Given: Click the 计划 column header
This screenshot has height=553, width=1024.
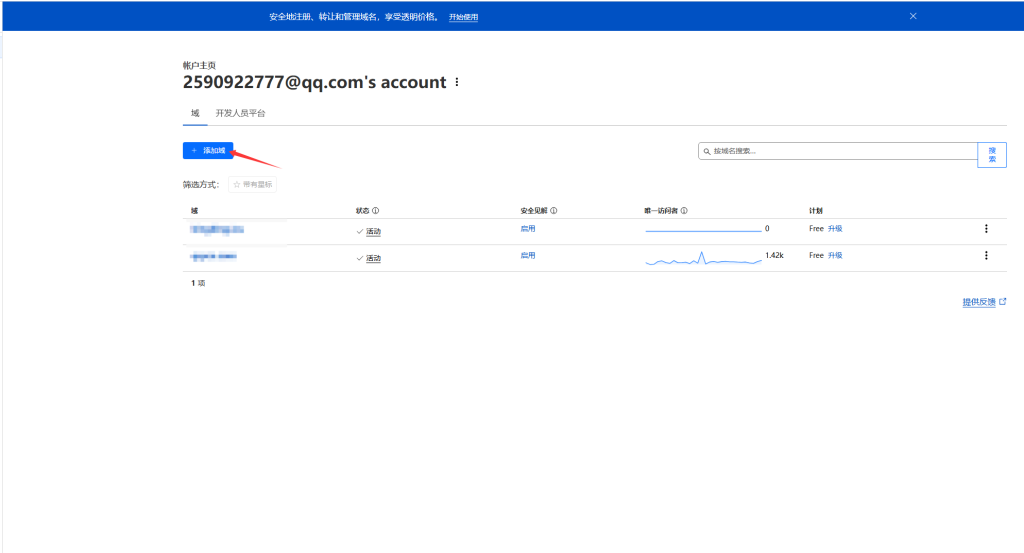Looking at the screenshot, I should click(x=816, y=211).
